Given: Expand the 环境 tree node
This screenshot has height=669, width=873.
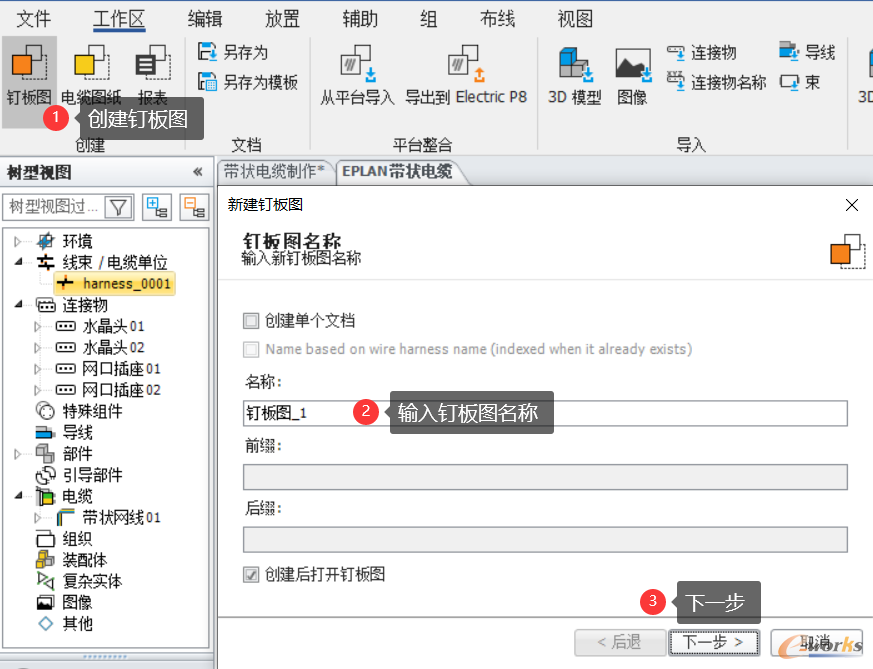Looking at the screenshot, I should point(18,242).
